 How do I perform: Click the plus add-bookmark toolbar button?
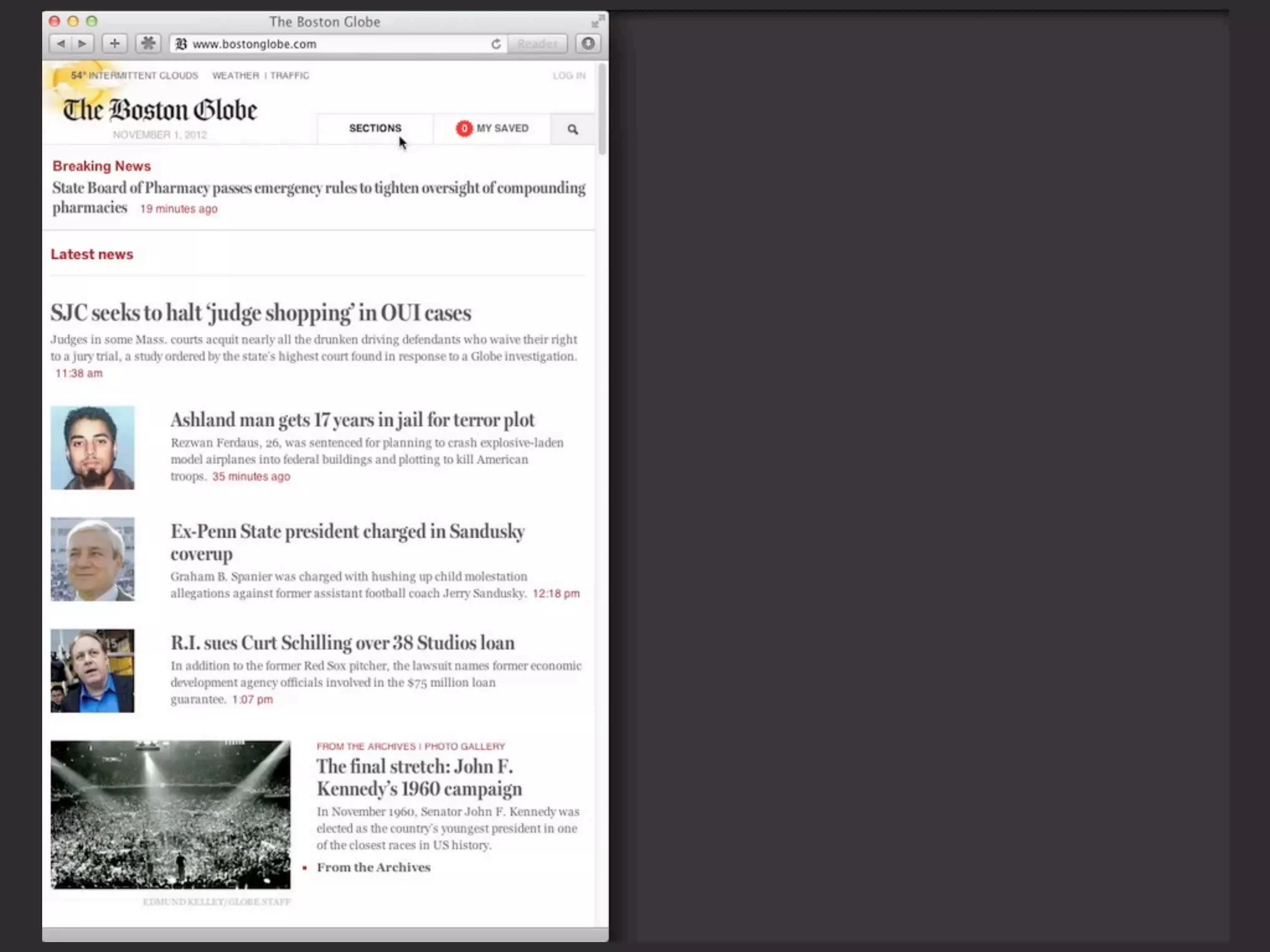click(115, 43)
